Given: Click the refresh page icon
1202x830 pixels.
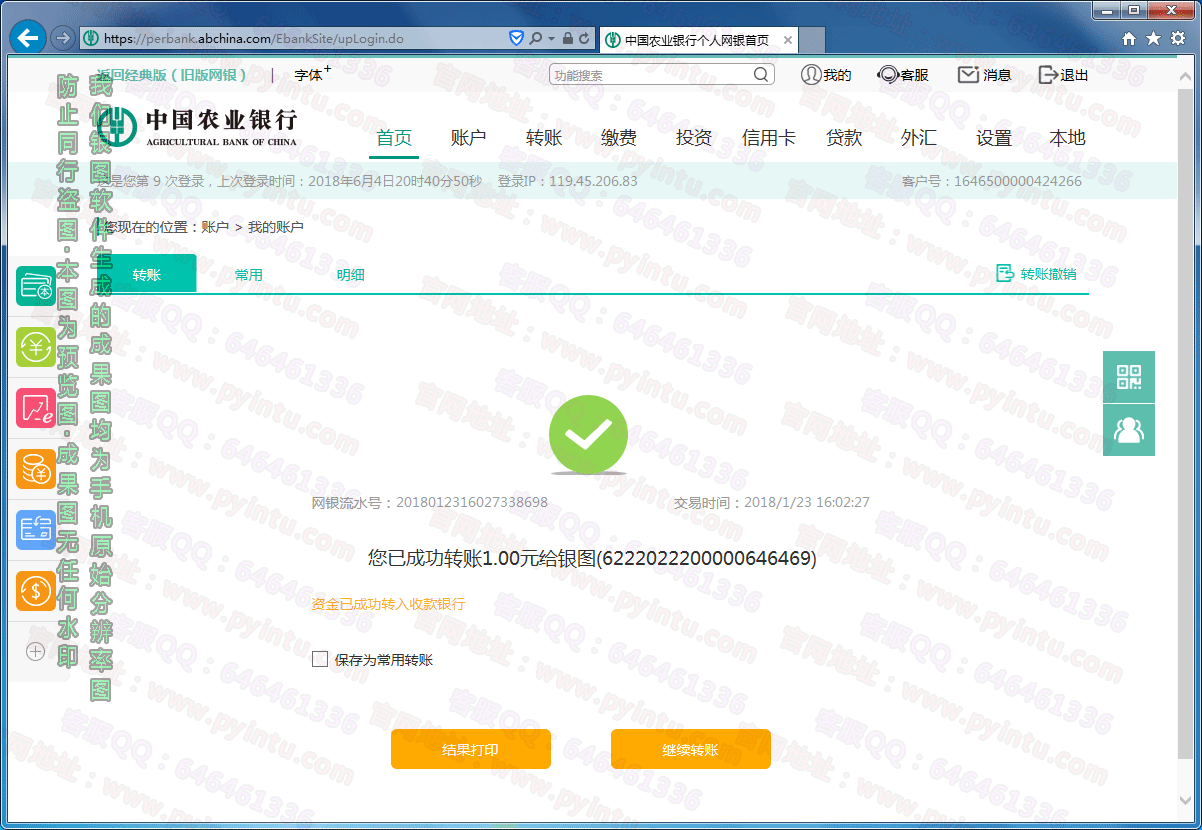Looking at the screenshot, I should (584, 39).
